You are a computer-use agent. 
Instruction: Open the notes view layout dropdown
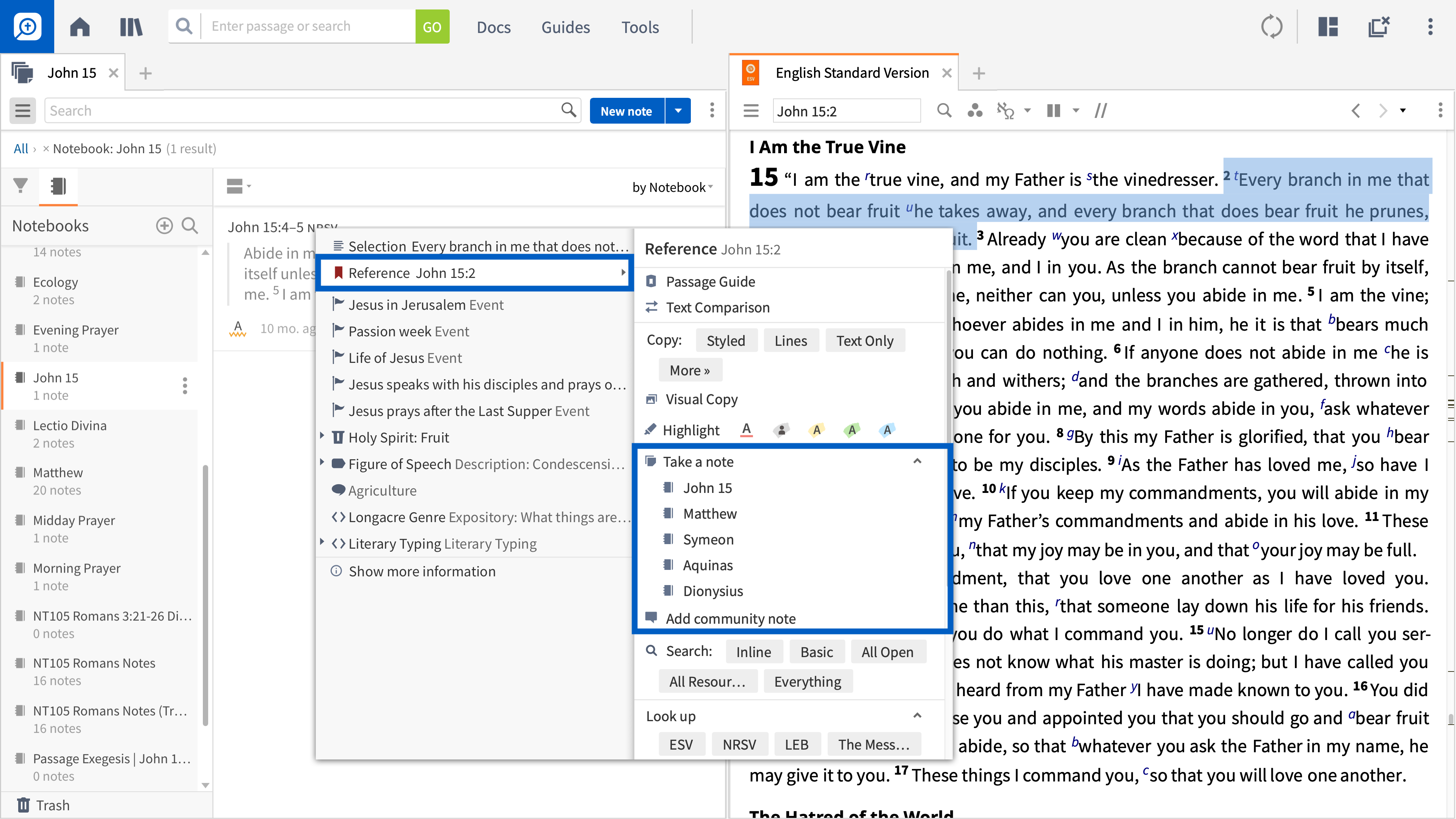click(x=238, y=186)
